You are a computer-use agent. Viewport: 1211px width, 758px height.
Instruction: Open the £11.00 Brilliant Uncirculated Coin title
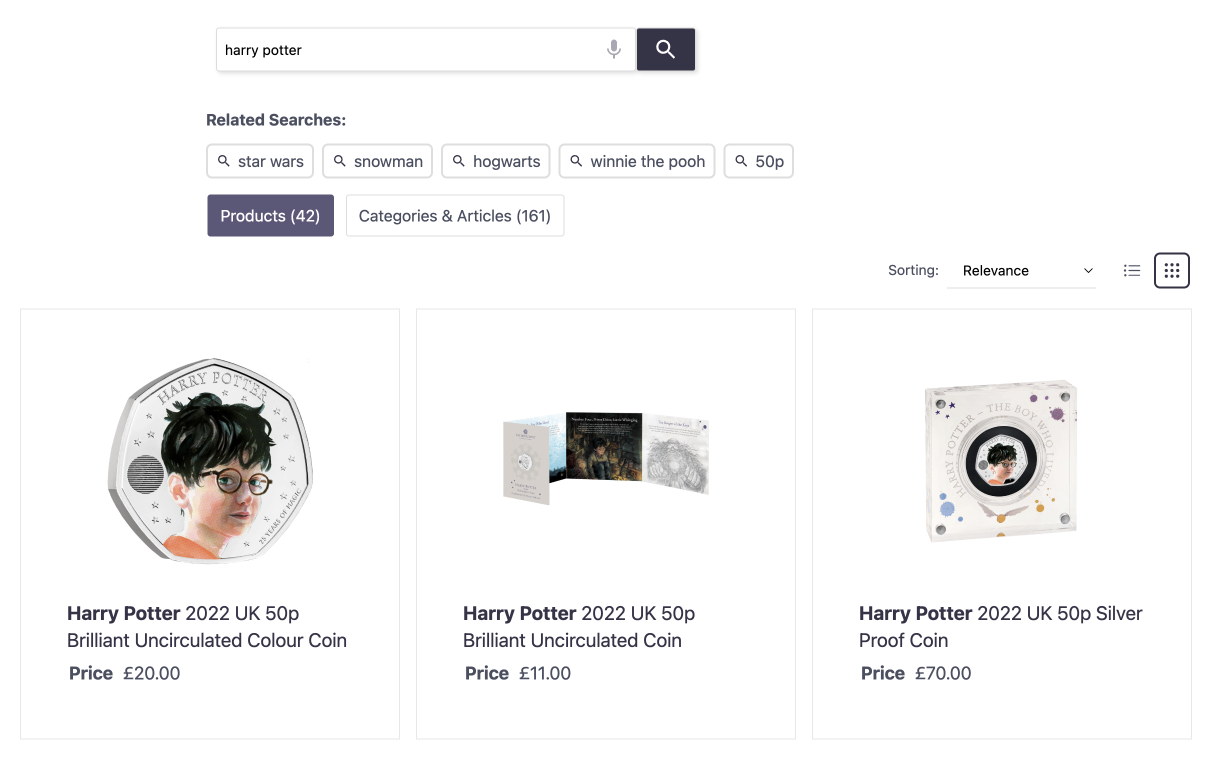pyautogui.click(x=579, y=627)
